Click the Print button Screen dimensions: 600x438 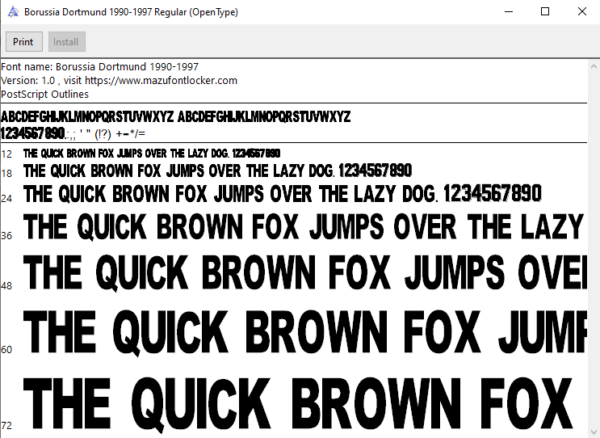24,42
